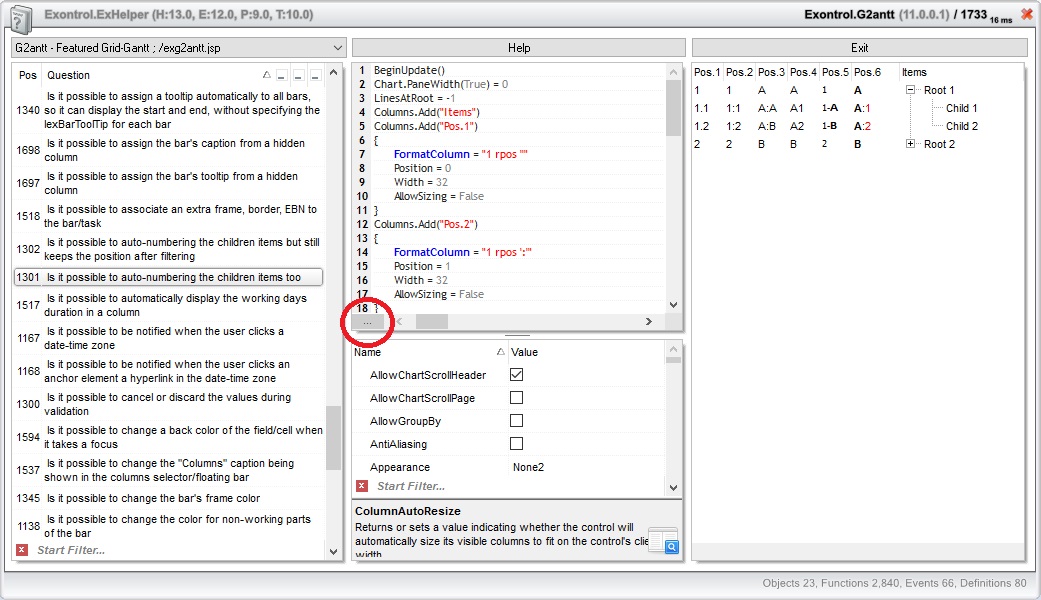Click the sort triangle in the Name column header
1041x600 pixels.
(501, 352)
